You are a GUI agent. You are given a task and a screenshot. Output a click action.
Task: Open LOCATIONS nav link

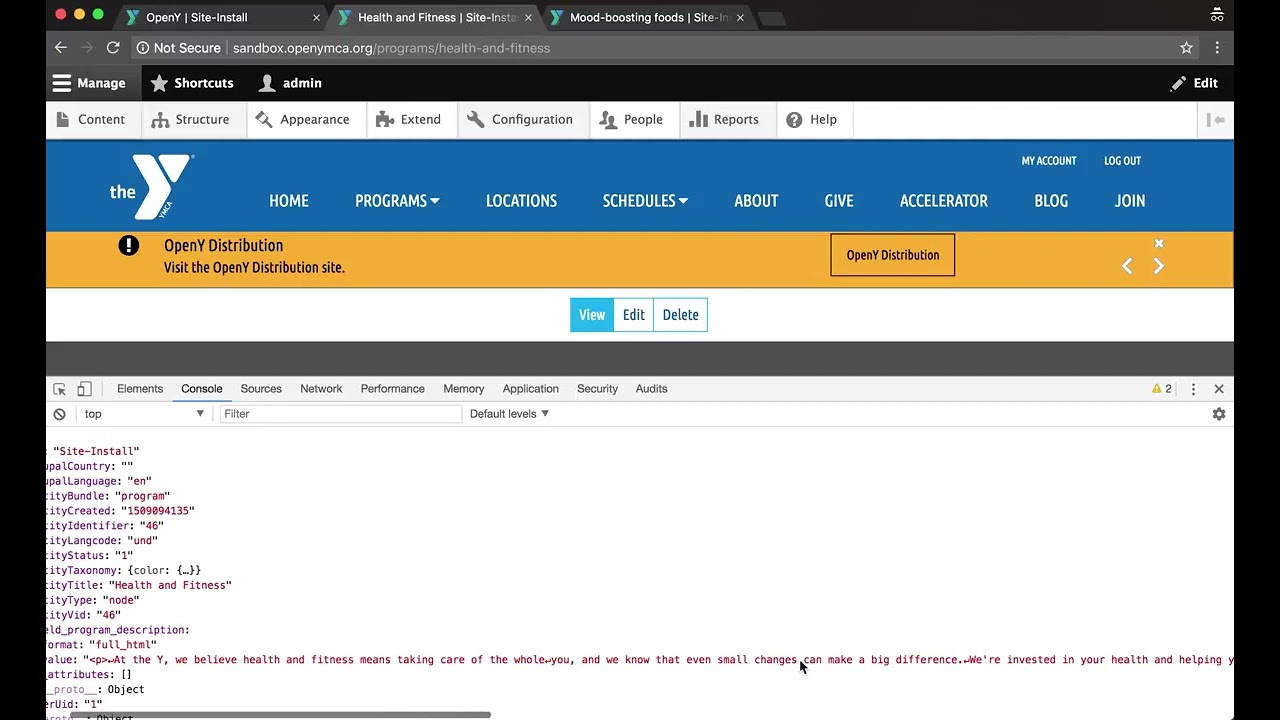pos(521,200)
